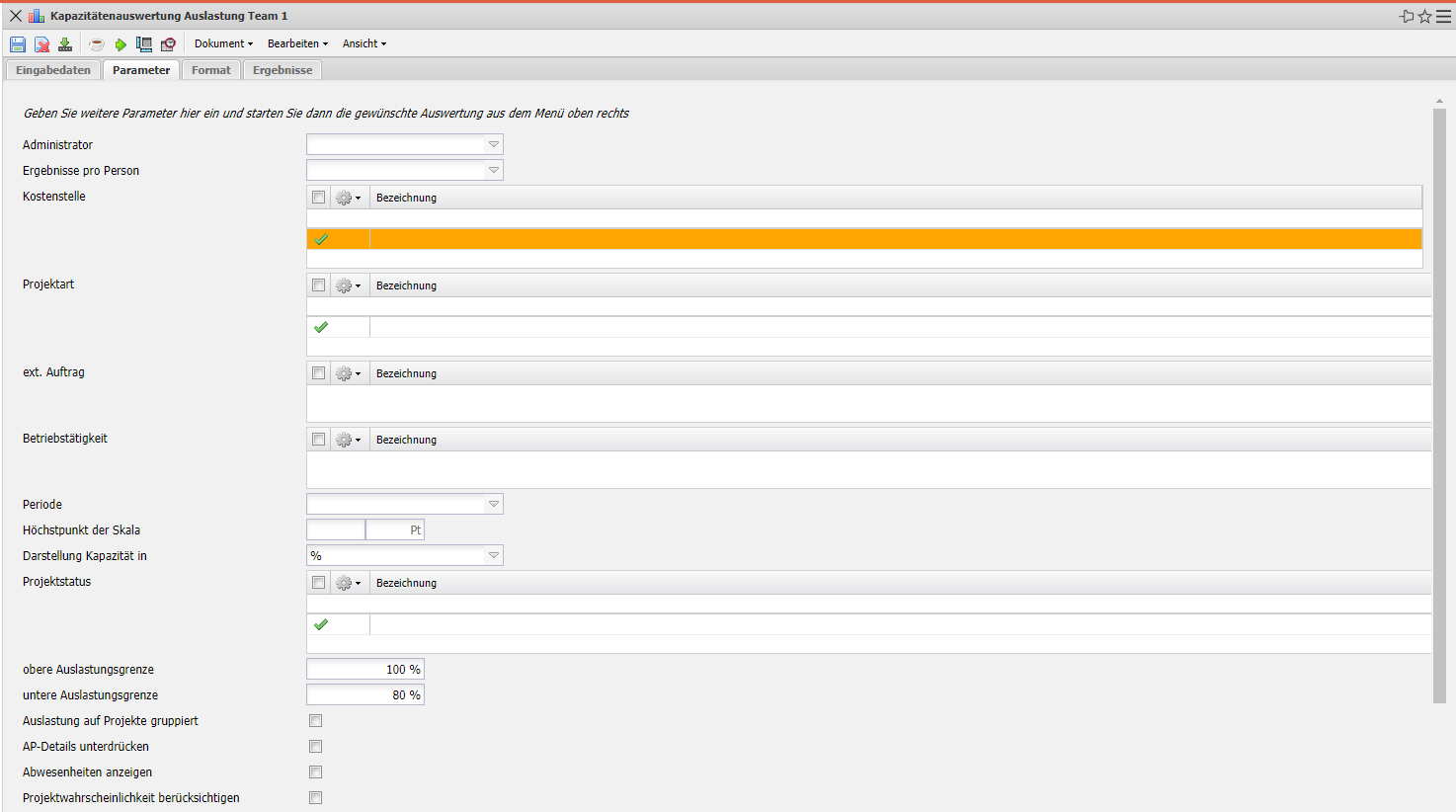Select the orange highlighted Kostenstelle row
Image resolution: width=1456 pixels, height=812 pixels.
point(864,239)
